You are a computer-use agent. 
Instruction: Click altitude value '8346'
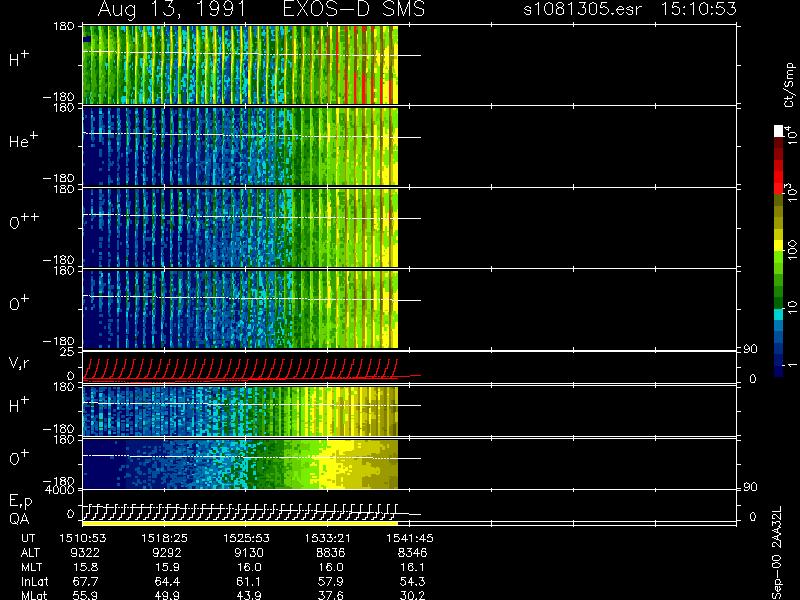412,552
